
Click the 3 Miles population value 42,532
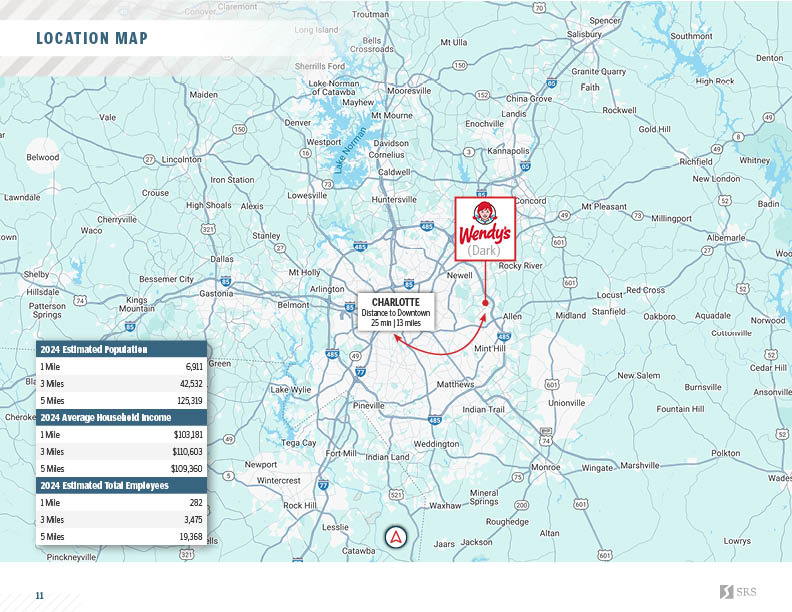click(191, 384)
